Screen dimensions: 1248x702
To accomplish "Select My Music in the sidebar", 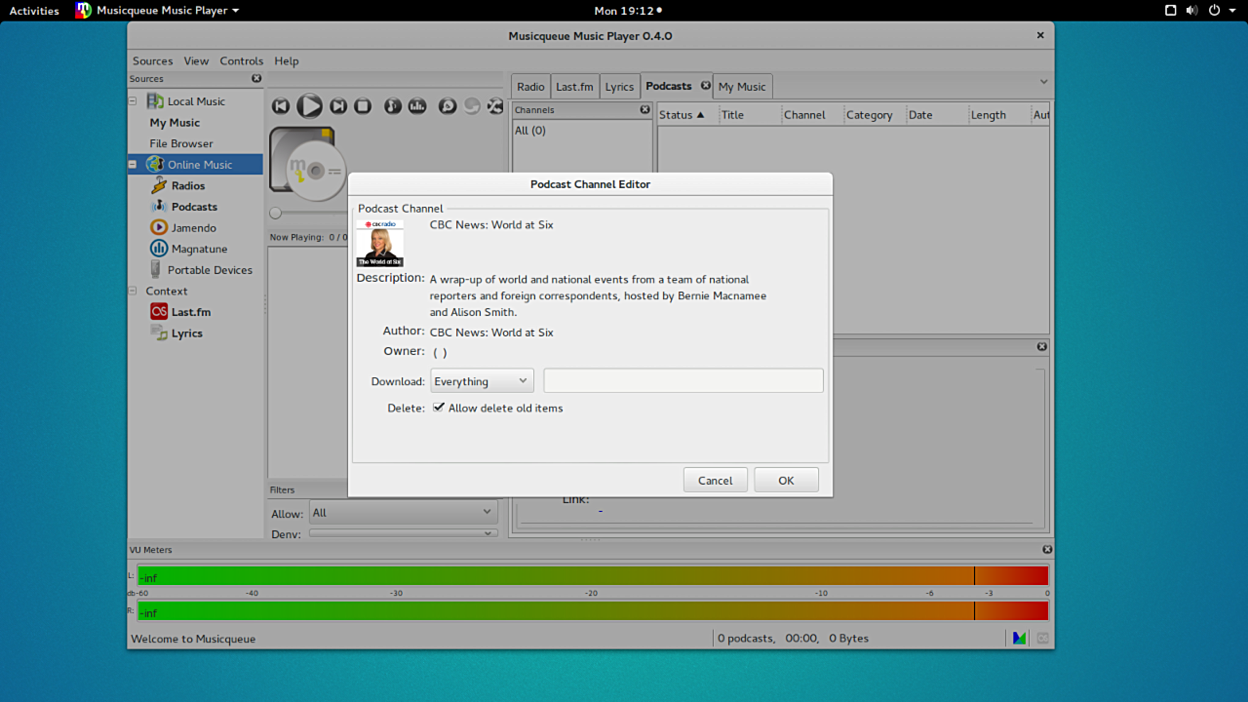I will pos(175,122).
